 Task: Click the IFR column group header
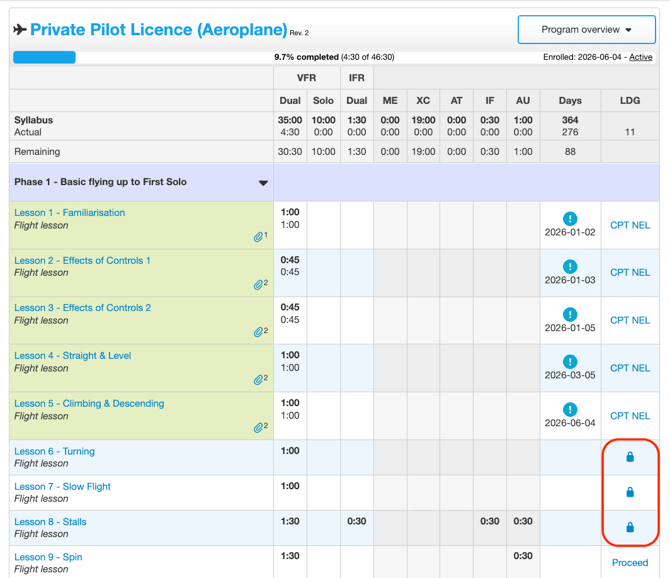coord(356,78)
